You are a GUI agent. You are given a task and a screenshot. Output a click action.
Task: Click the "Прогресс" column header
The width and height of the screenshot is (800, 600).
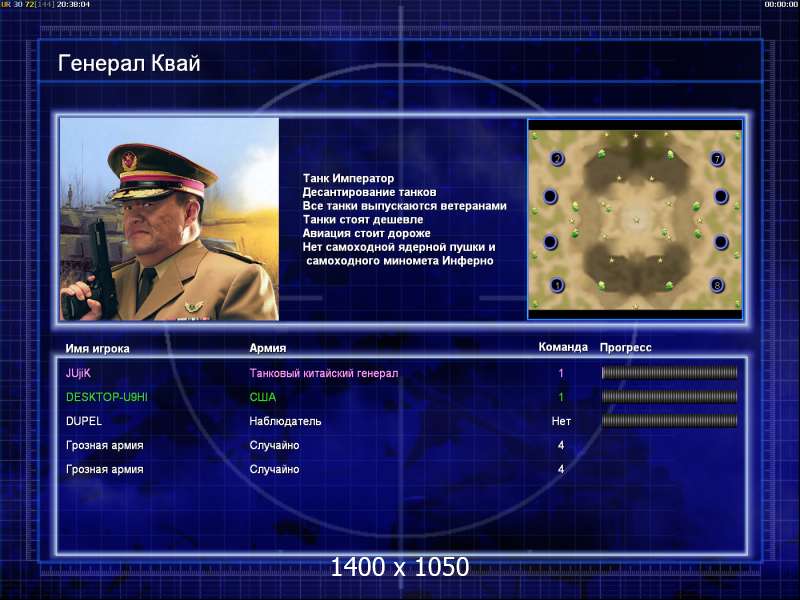626,347
